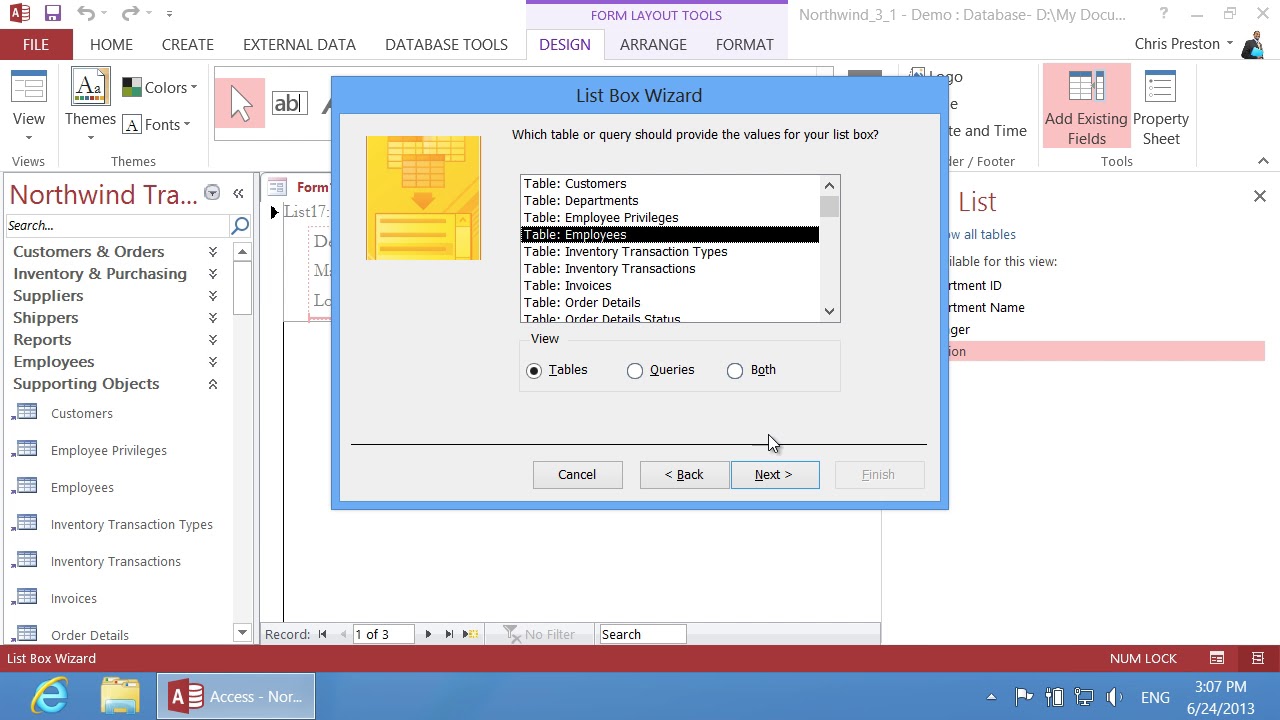Switch to Layout View in status bar

click(1258, 658)
